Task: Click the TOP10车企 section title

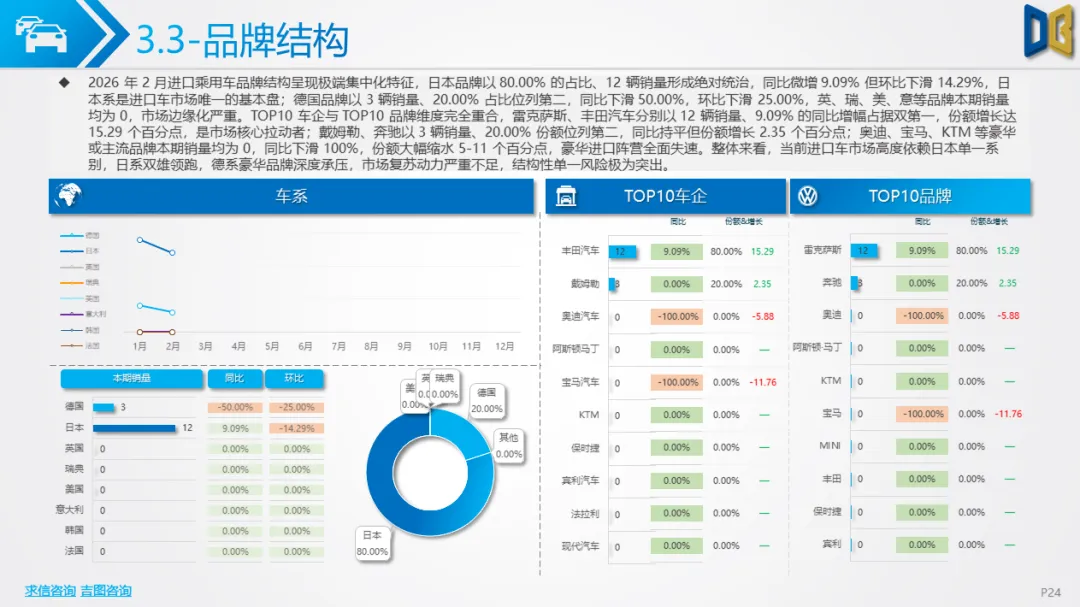Action: pos(665,196)
